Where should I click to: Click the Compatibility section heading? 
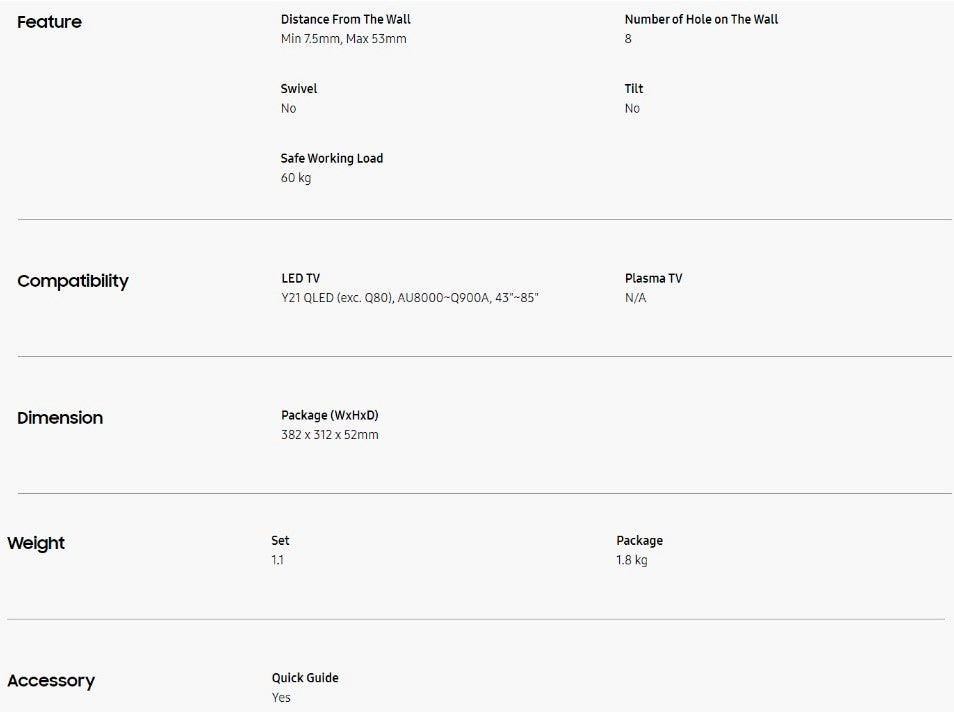point(73,281)
